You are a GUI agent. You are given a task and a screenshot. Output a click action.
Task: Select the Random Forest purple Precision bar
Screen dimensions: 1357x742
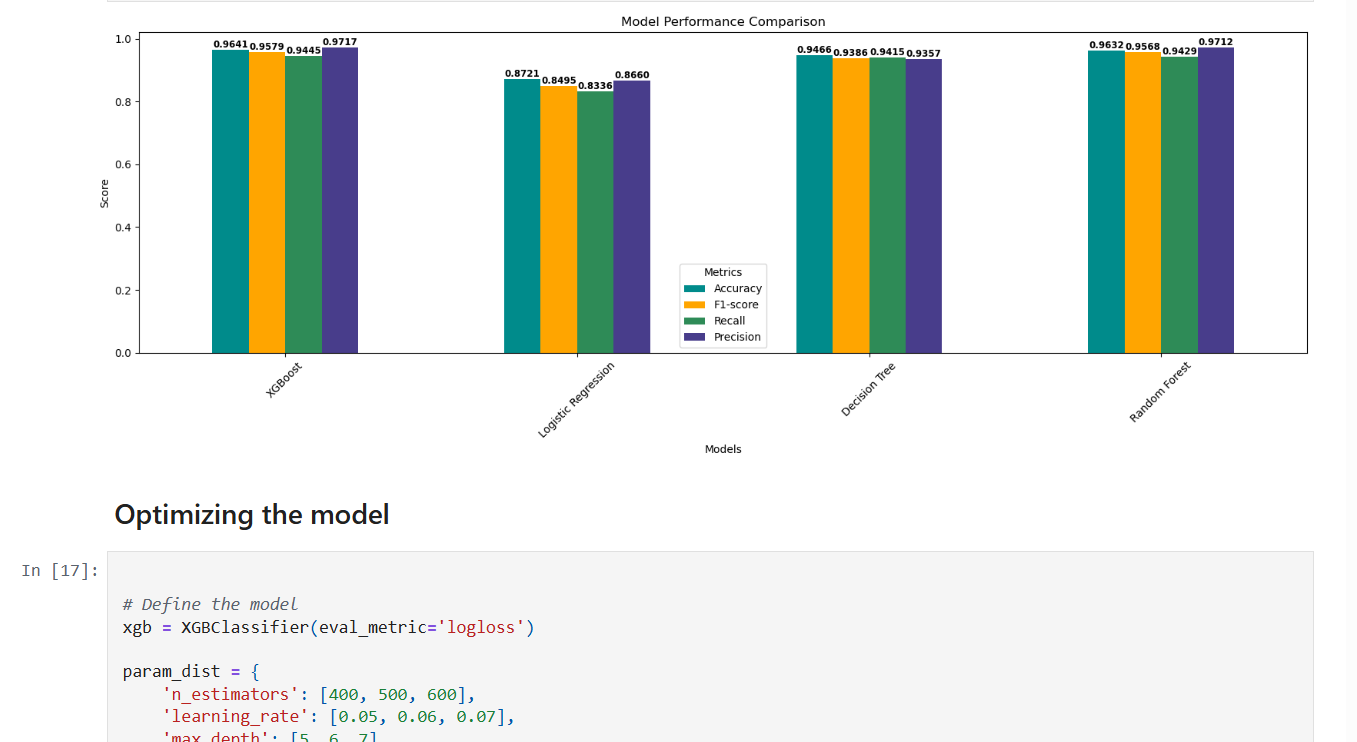click(1215, 200)
